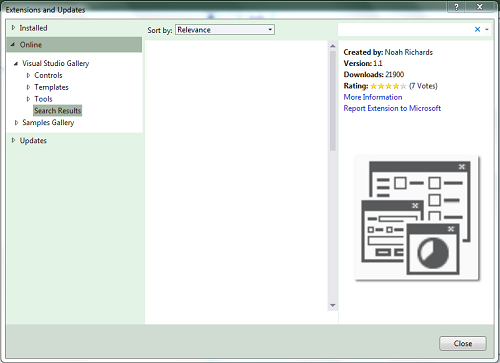Click the star rating display

pos(388,86)
